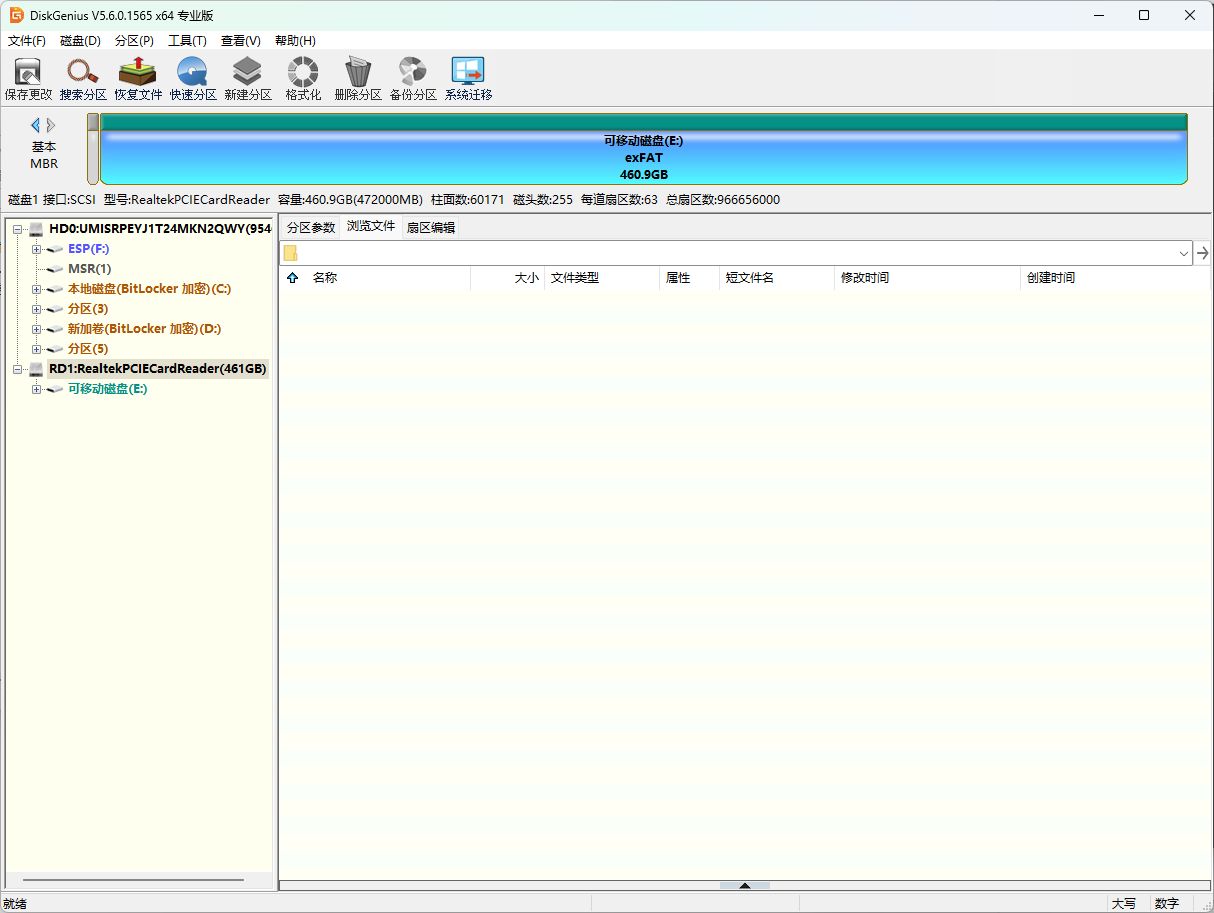Click the next disk right arrow
The width and height of the screenshot is (1214, 913).
52,125
